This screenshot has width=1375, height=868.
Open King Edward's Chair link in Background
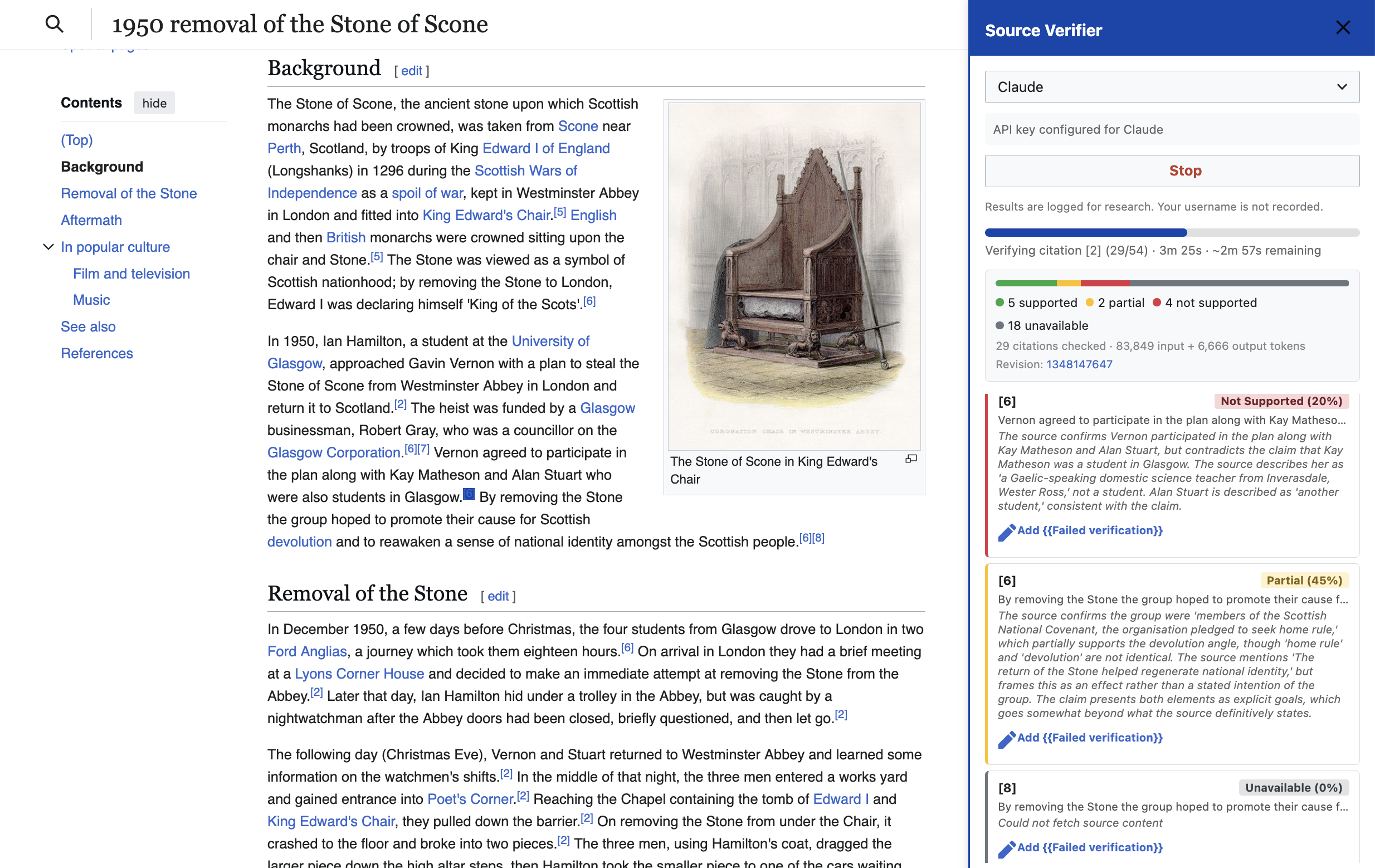click(486, 215)
